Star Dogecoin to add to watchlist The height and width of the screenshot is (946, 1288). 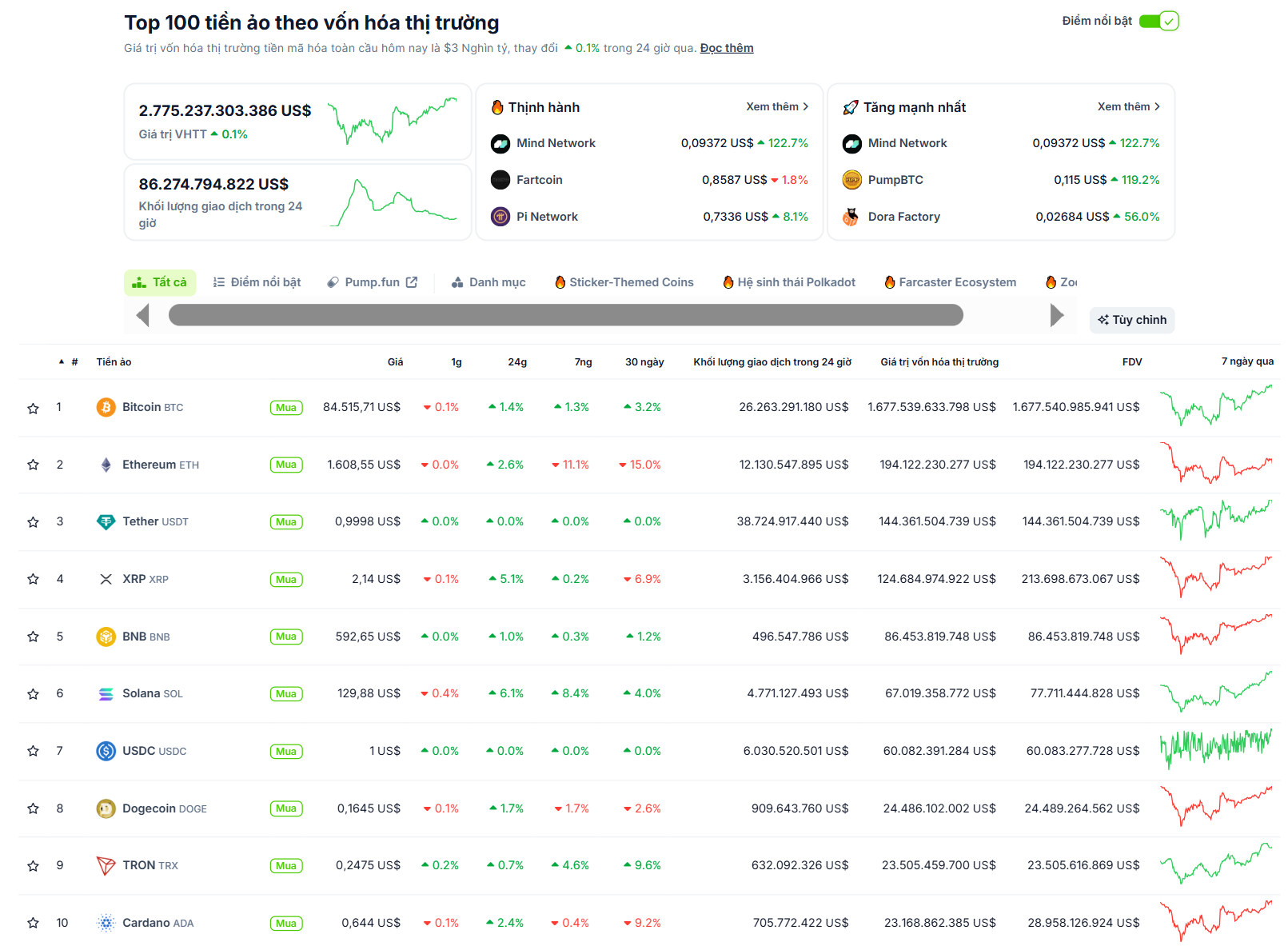pos(33,808)
